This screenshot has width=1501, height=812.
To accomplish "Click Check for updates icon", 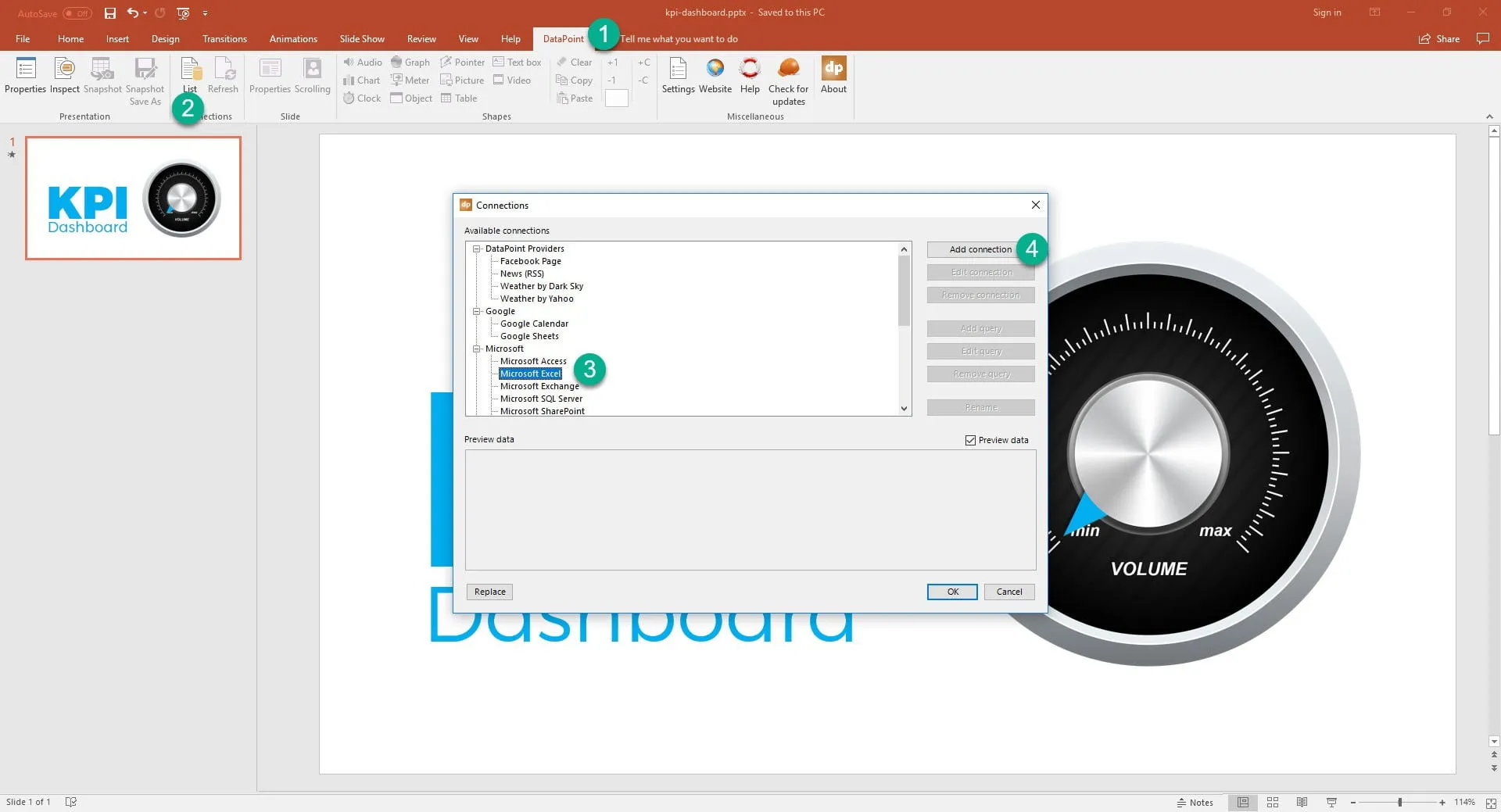I will pos(788,70).
